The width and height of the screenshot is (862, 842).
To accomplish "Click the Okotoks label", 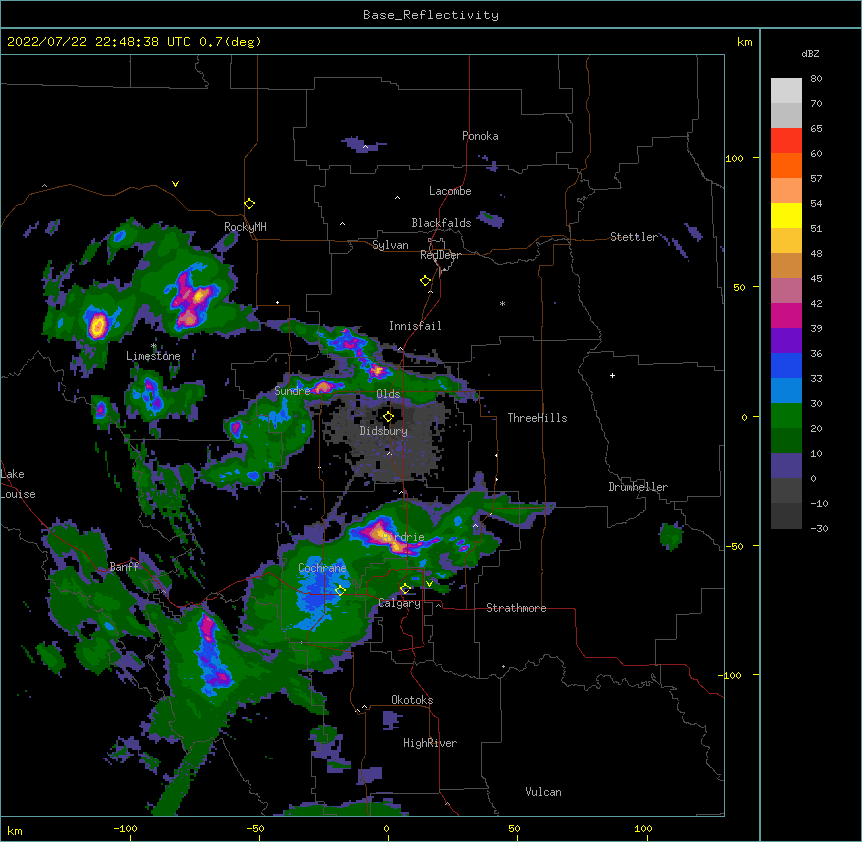I will coord(412,700).
